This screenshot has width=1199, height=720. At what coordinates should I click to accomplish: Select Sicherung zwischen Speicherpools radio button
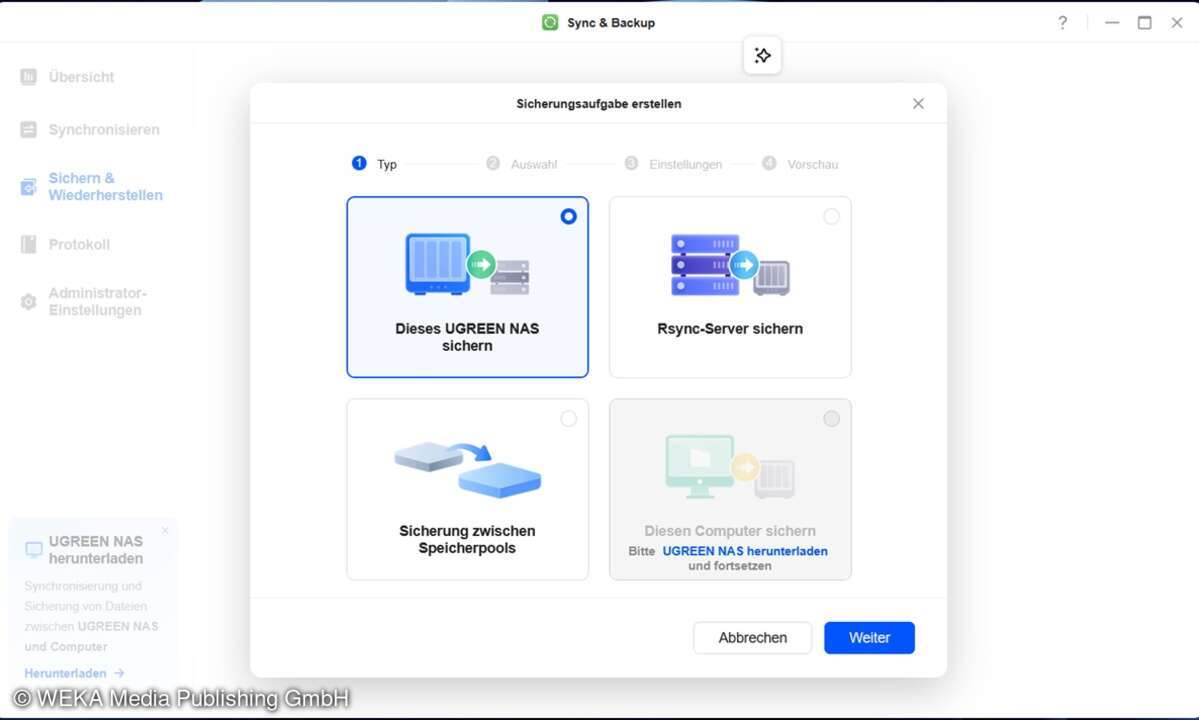568,419
